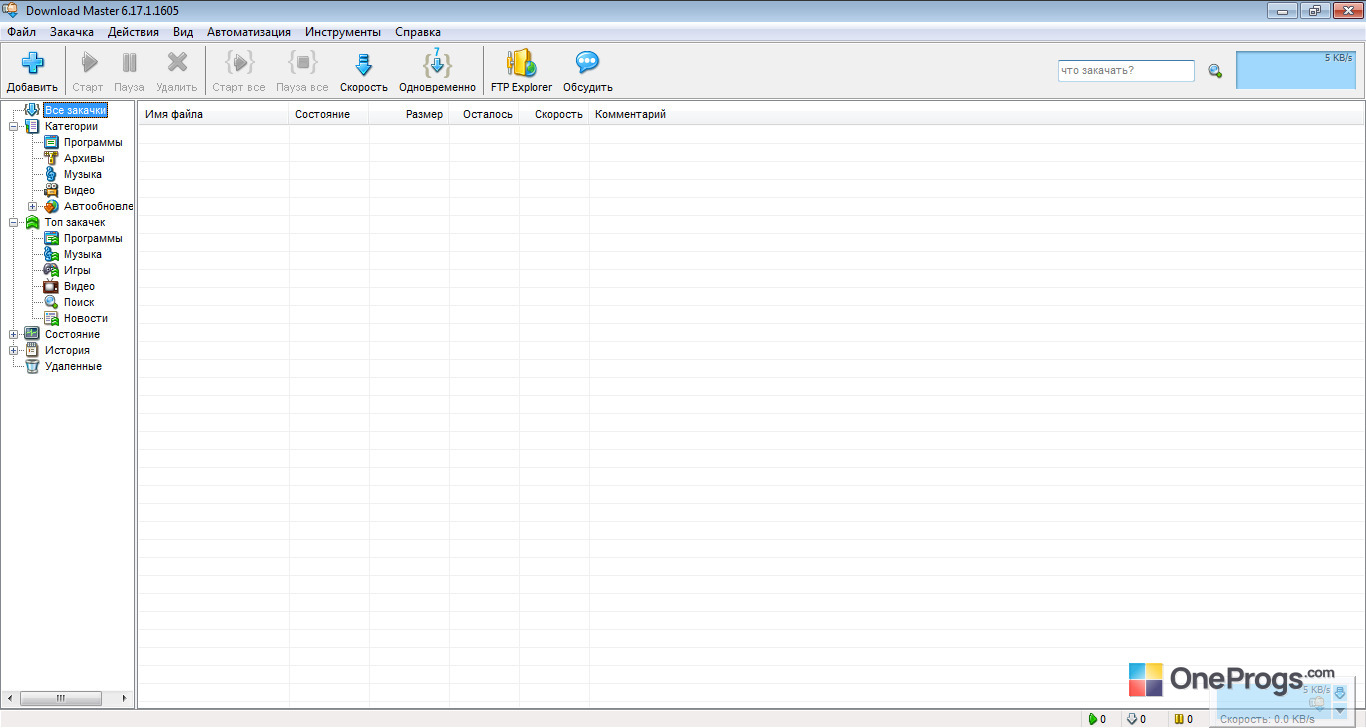The height and width of the screenshot is (728, 1366).
Task: Click the Старт все toolbar icon
Action: pos(239,63)
